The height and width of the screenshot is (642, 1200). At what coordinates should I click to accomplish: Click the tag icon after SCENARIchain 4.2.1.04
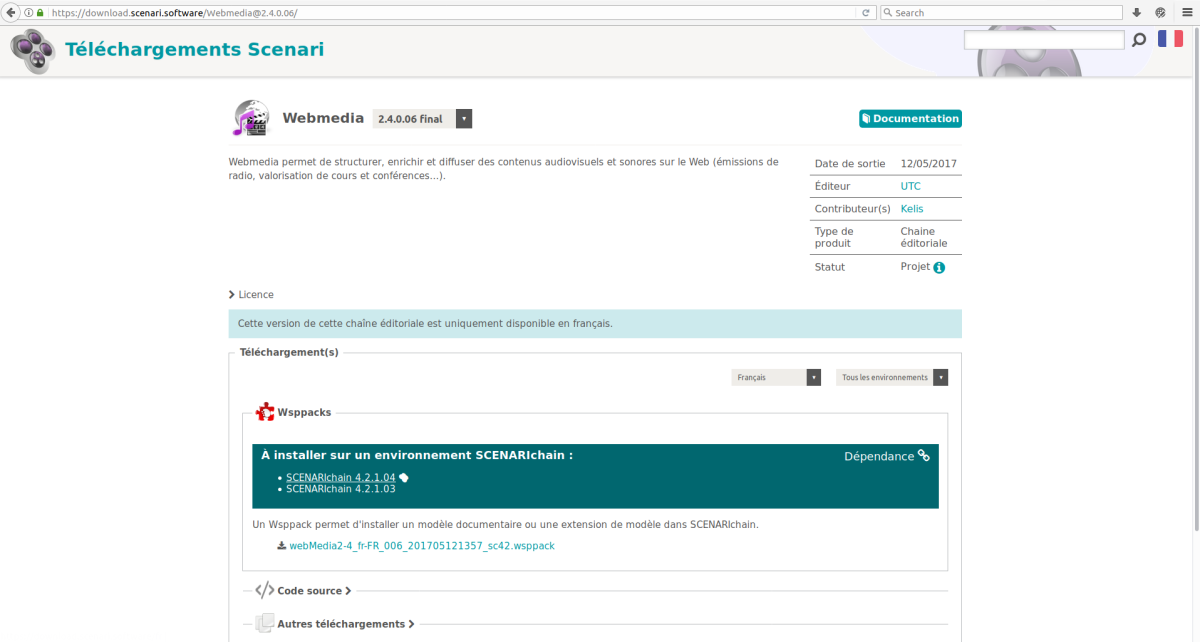(404, 478)
